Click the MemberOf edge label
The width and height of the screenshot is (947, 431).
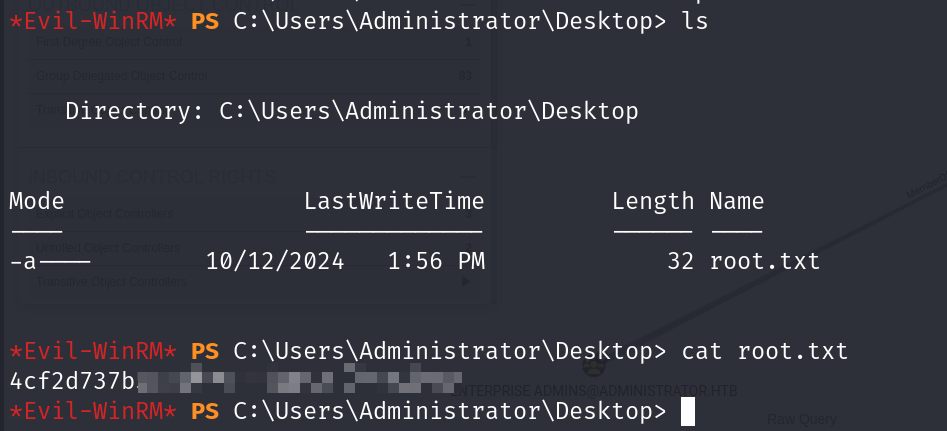(x=927, y=185)
